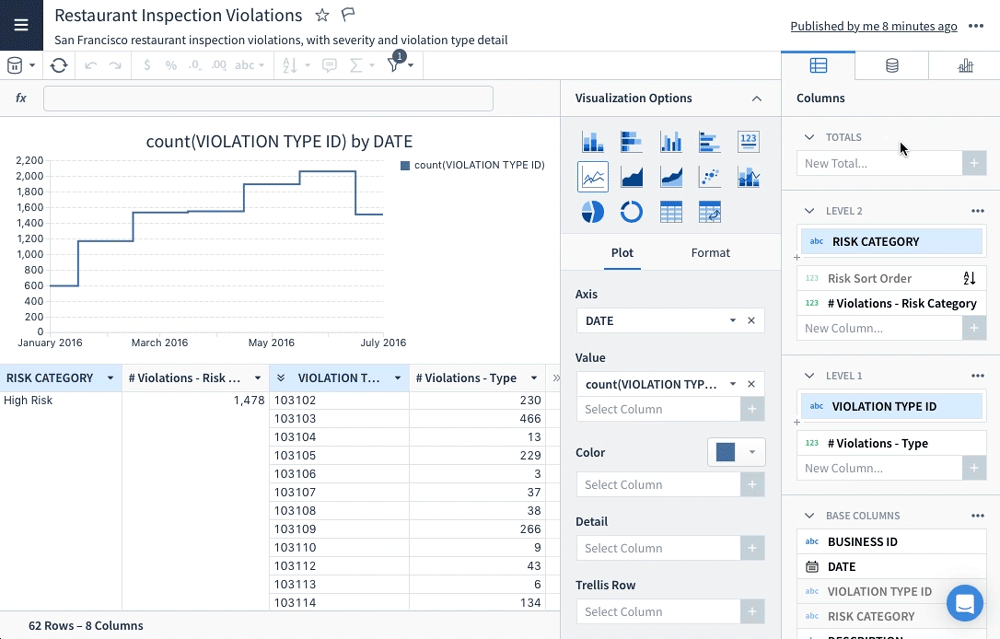This screenshot has width=1000, height=639.
Task: Collapse the LEVEL 1 section
Action: pos(809,376)
